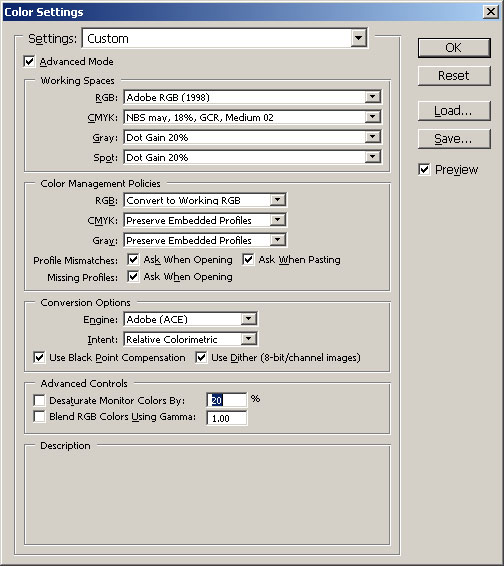This screenshot has width=504, height=566.
Task: Click the Missing Profiles label
Action: (82, 277)
